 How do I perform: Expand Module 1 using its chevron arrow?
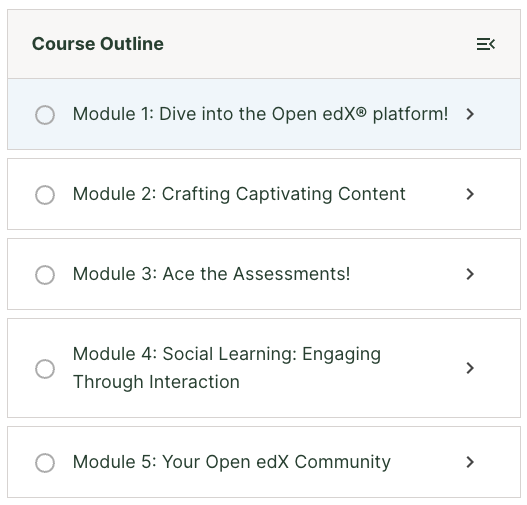click(x=470, y=114)
